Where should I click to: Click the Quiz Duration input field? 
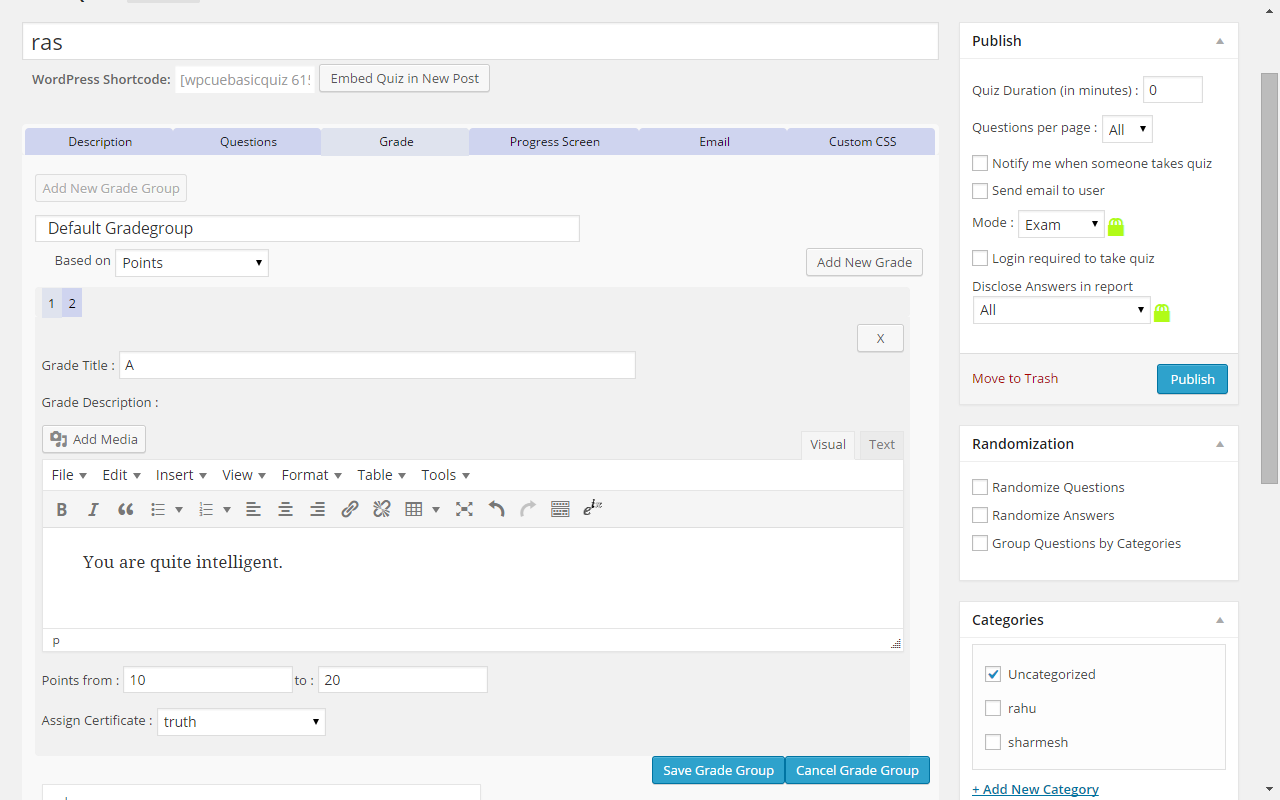[x=1173, y=90]
